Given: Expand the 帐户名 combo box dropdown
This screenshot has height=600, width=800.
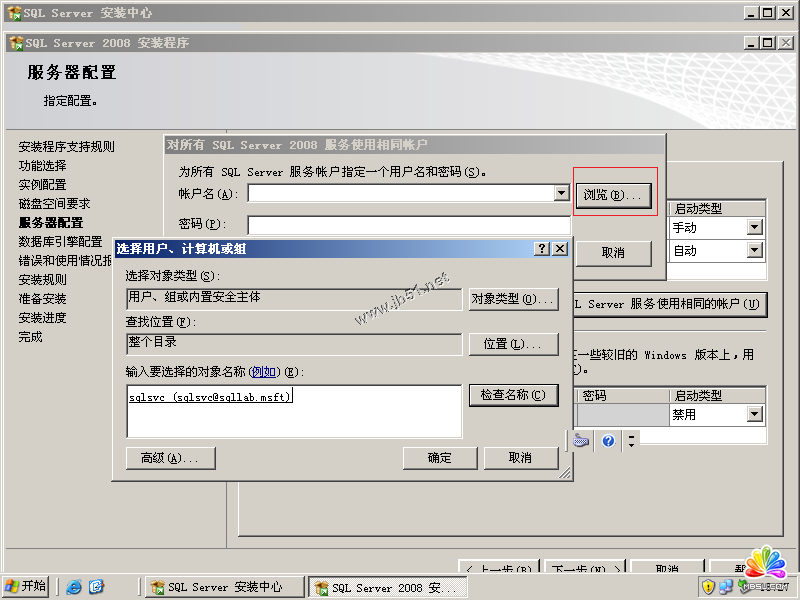Looking at the screenshot, I should click(561, 193).
